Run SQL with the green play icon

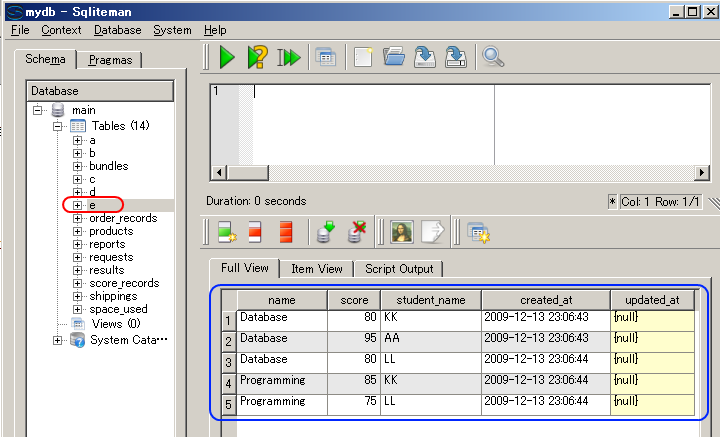[x=227, y=57]
